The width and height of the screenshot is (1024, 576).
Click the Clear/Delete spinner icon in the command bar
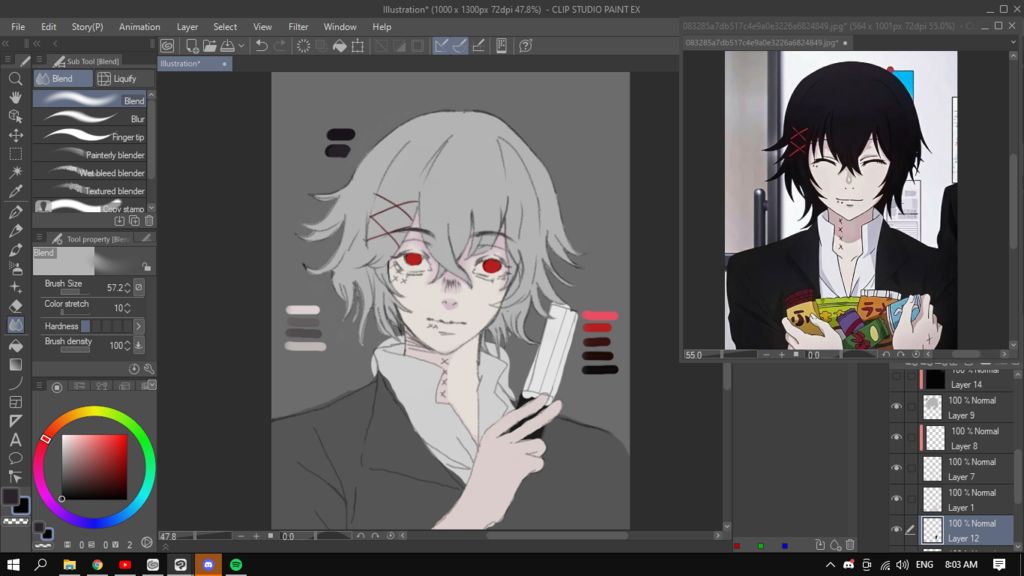(x=303, y=46)
